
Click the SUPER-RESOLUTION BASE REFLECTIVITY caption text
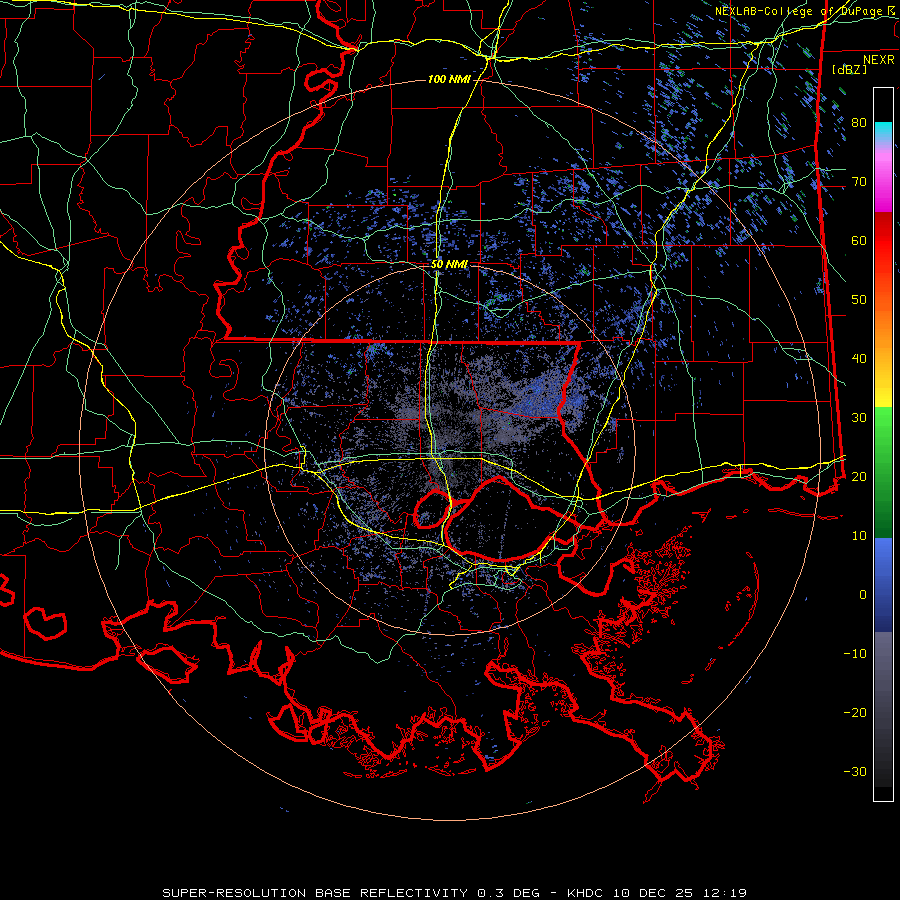315,893
